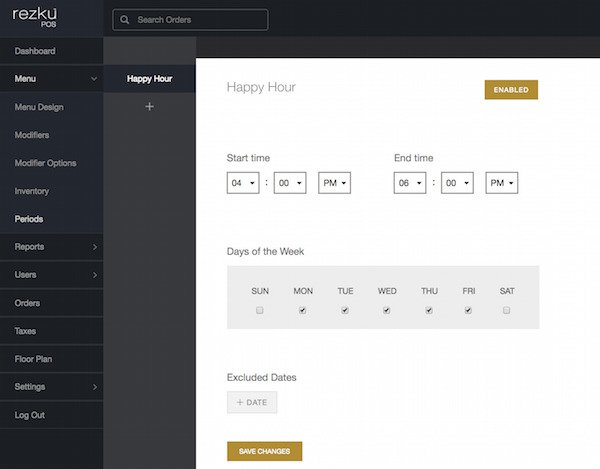Image resolution: width=600 pixels, height=469 pixels.
Task: Go to Inventory in the sidebar
Action: [32, 191]
